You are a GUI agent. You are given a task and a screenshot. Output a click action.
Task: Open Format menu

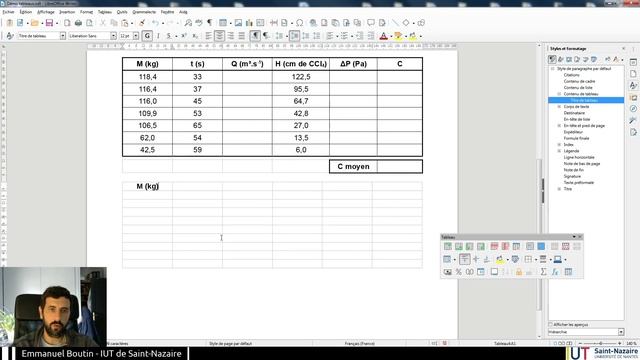tap(86, 12)
